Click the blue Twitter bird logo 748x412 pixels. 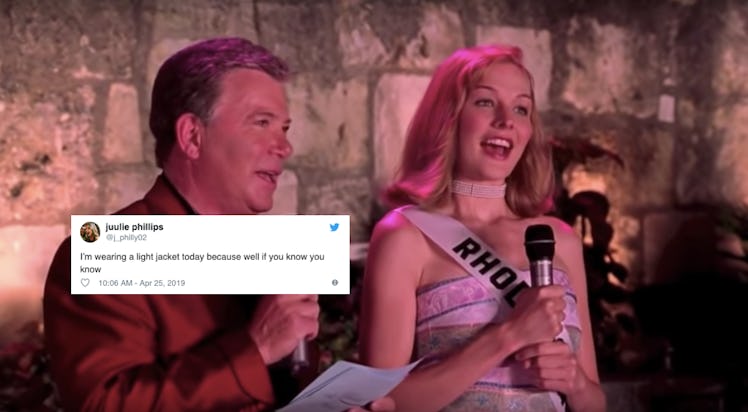pyautogui.click(x=334, y=227)
